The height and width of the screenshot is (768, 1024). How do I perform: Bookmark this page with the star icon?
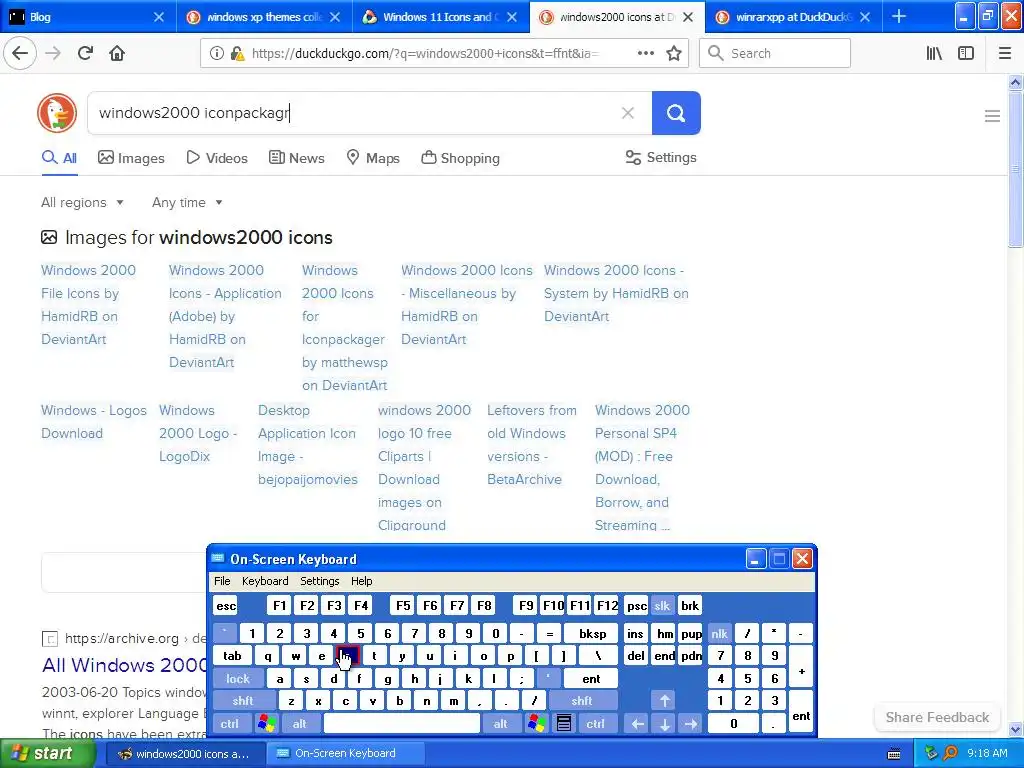point(674,53)
